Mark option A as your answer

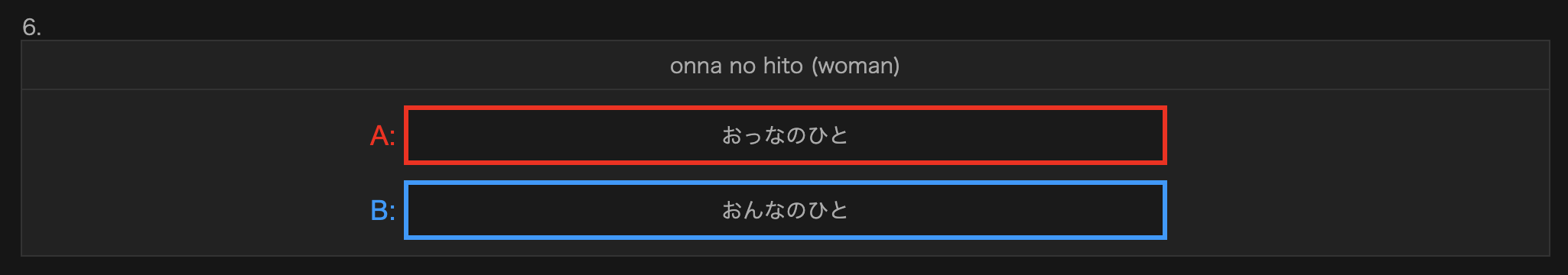(x=785, y=135)
